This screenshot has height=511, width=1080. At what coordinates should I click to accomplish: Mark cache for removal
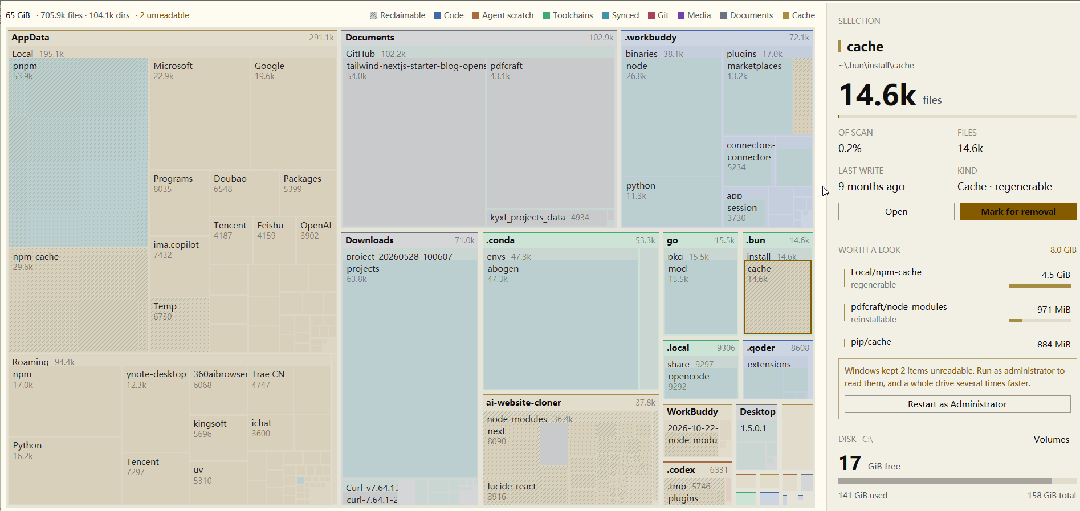click(x=1017, y=211)
